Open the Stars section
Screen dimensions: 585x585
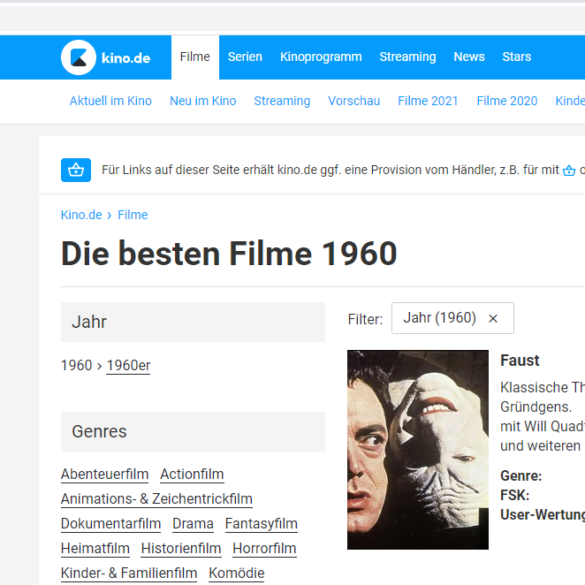click(x=516, y=57)
